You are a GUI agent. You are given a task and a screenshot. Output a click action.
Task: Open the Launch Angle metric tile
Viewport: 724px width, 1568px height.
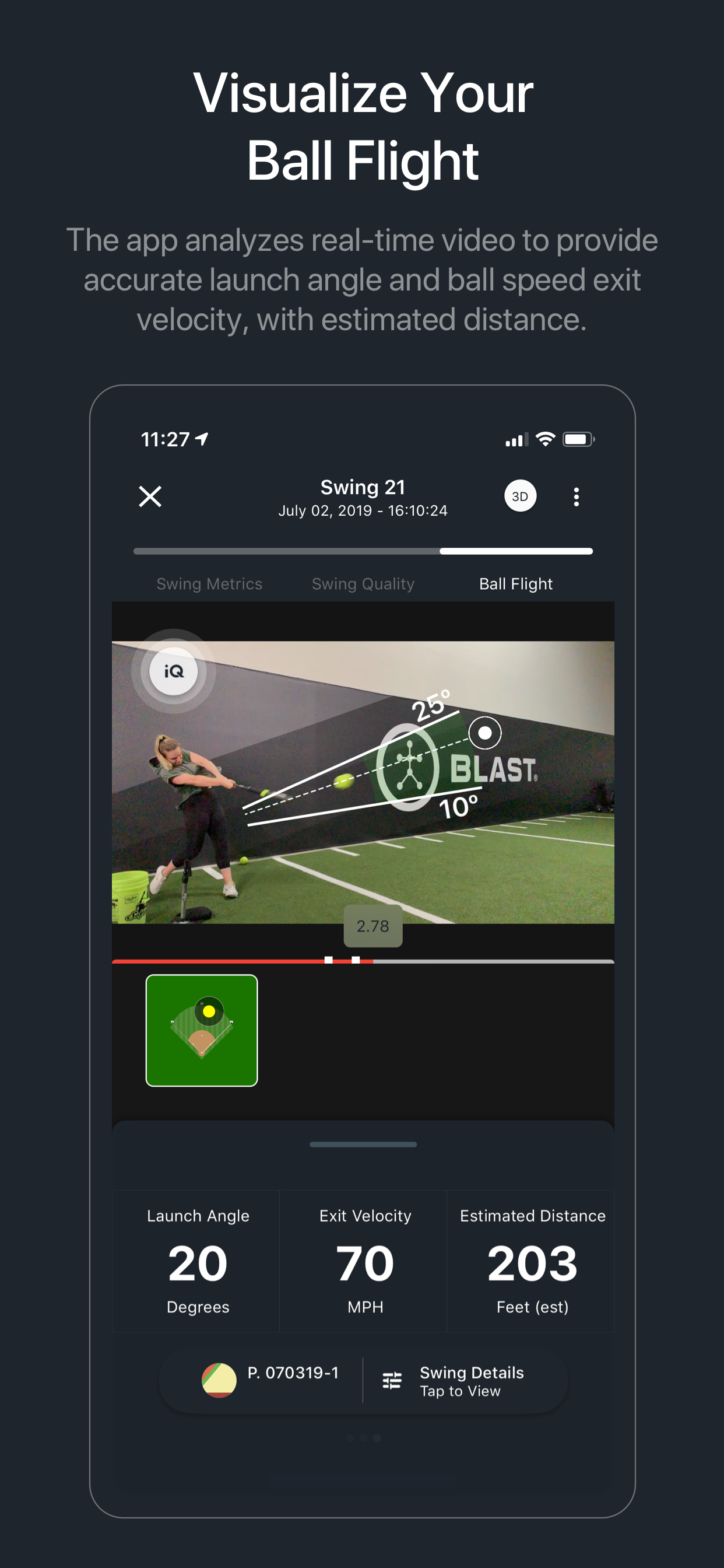click(x=196, y=1261)
